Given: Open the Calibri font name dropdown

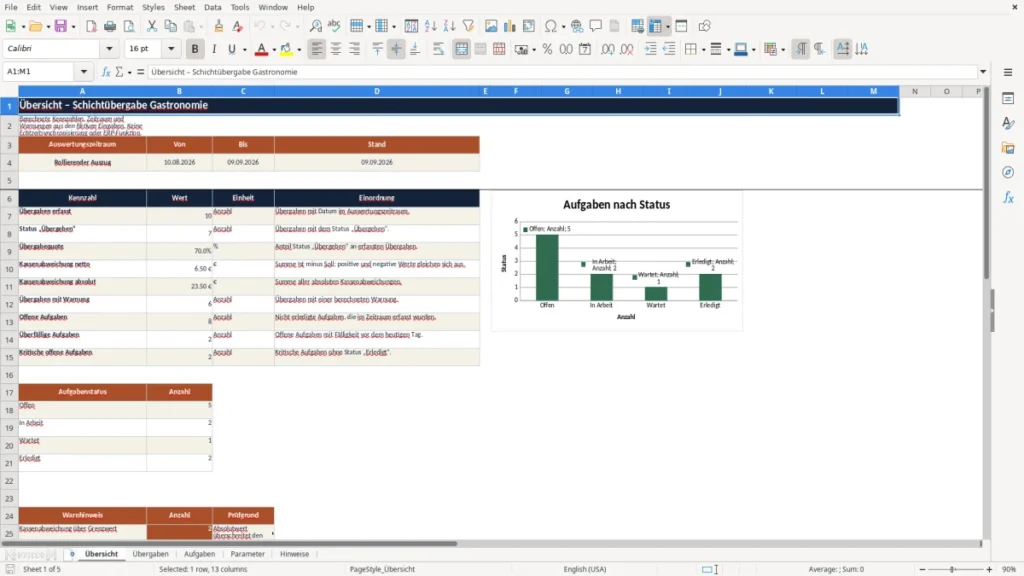Looking at the screenshot, I should point(109,48).
